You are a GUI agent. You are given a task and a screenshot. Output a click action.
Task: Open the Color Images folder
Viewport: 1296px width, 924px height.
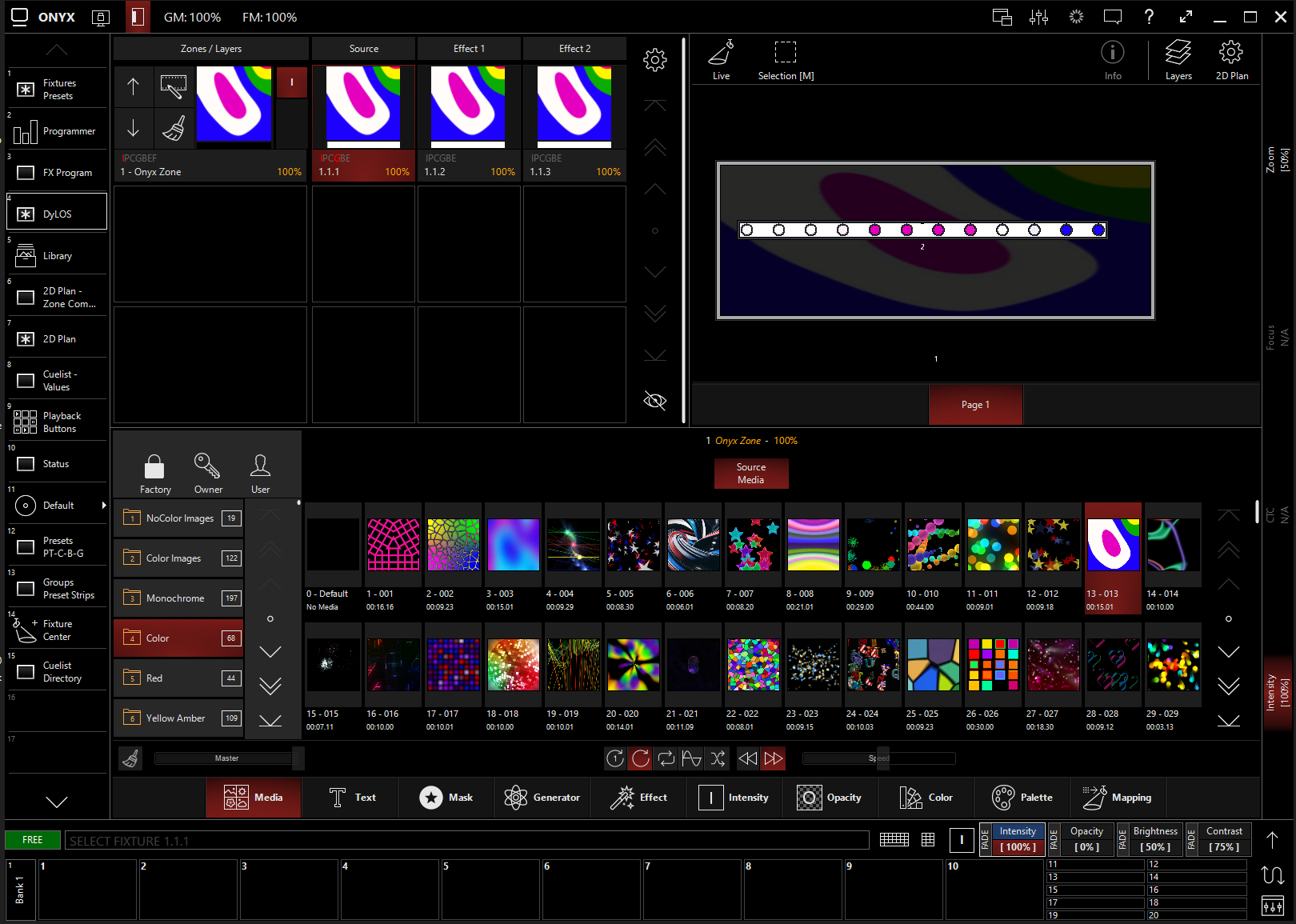coord(178,558)
